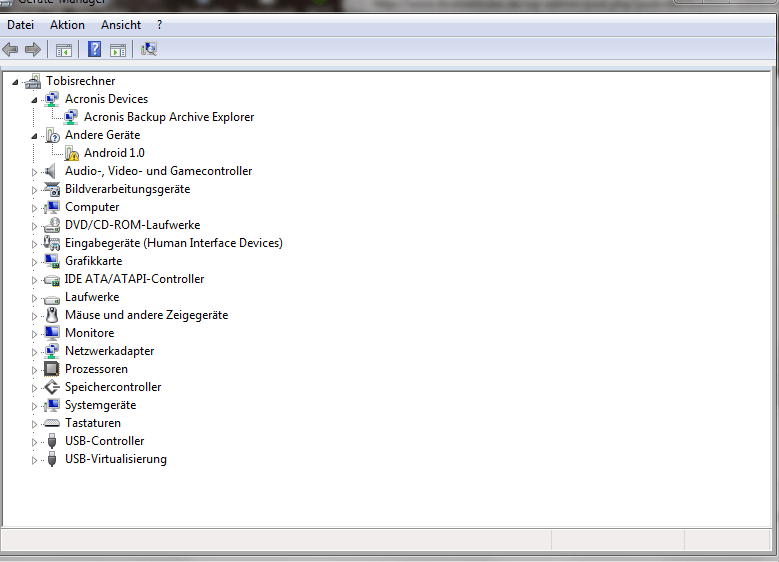Click the Bildverarbeitungsgeräte scanner icon
Image resolution: width=779 pixels, height=562 pixels.
52,189
